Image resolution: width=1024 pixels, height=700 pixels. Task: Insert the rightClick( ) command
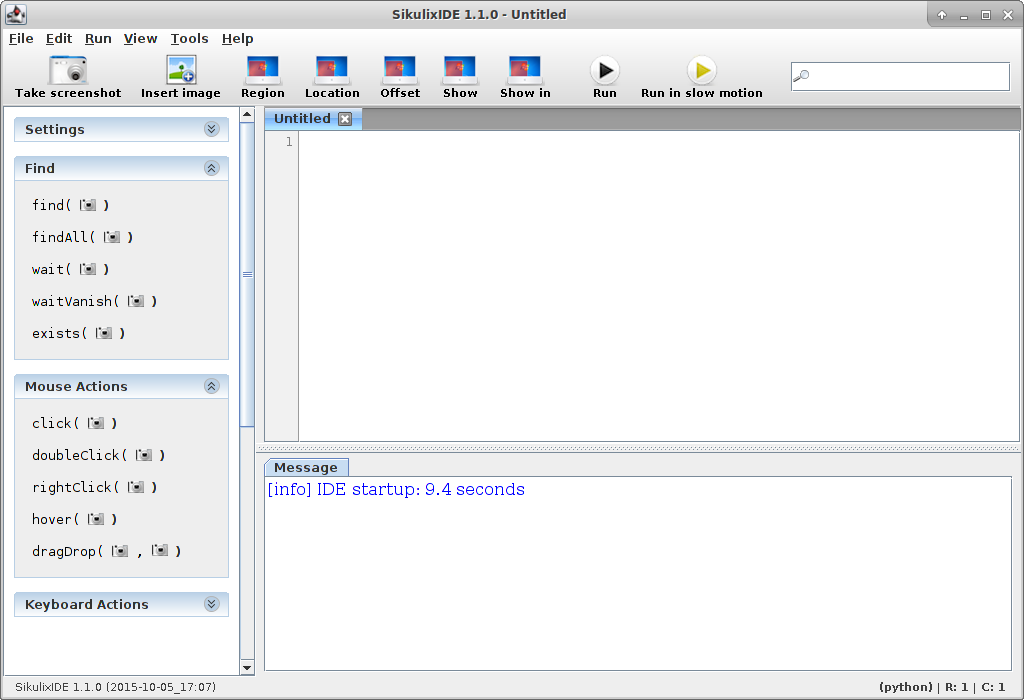(x=95, y=487)
